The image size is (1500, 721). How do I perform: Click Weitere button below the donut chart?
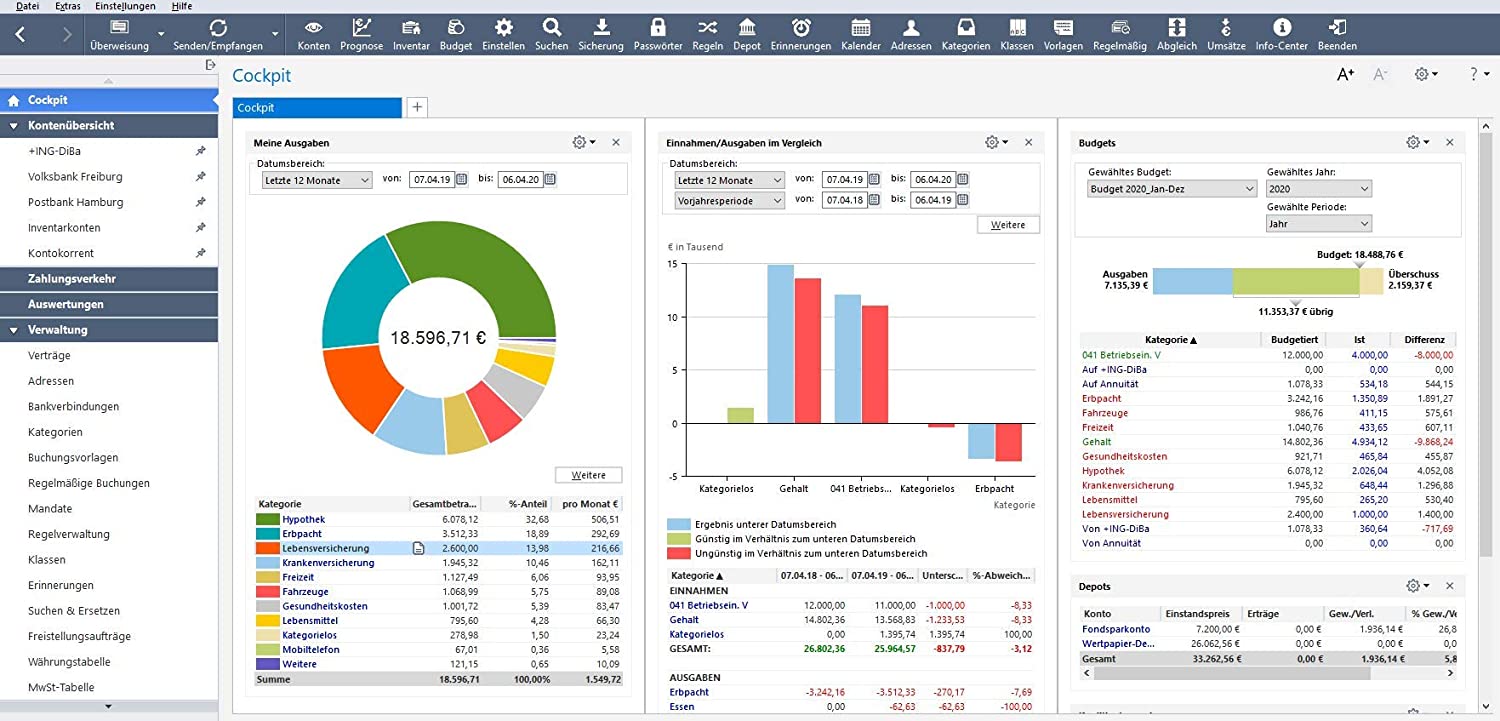click(x=588, y=475)
